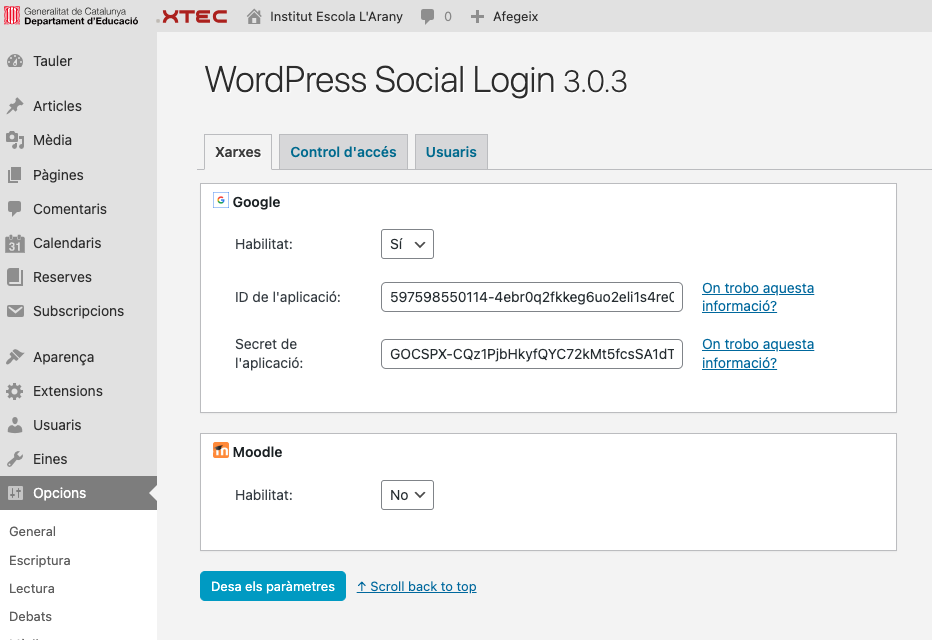The width and height of the screenshot is (932, 640).
Task: Select the Pàgines icon in sidebar
Action: pos(15,175)
